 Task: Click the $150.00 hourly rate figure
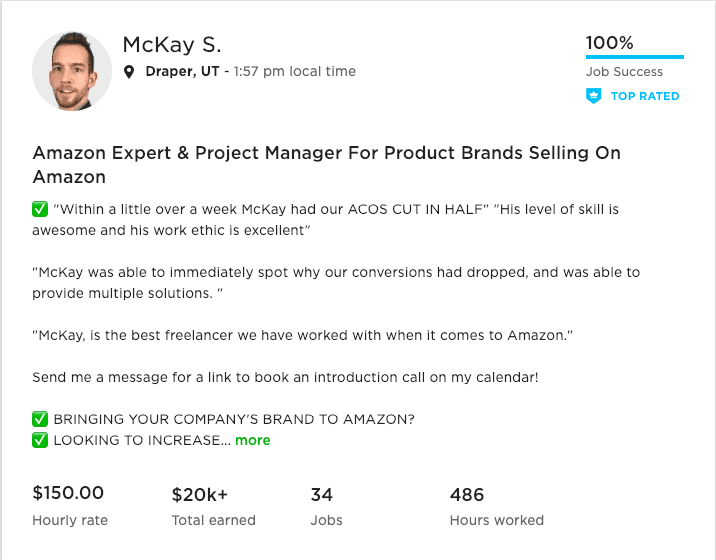[68, 493]
